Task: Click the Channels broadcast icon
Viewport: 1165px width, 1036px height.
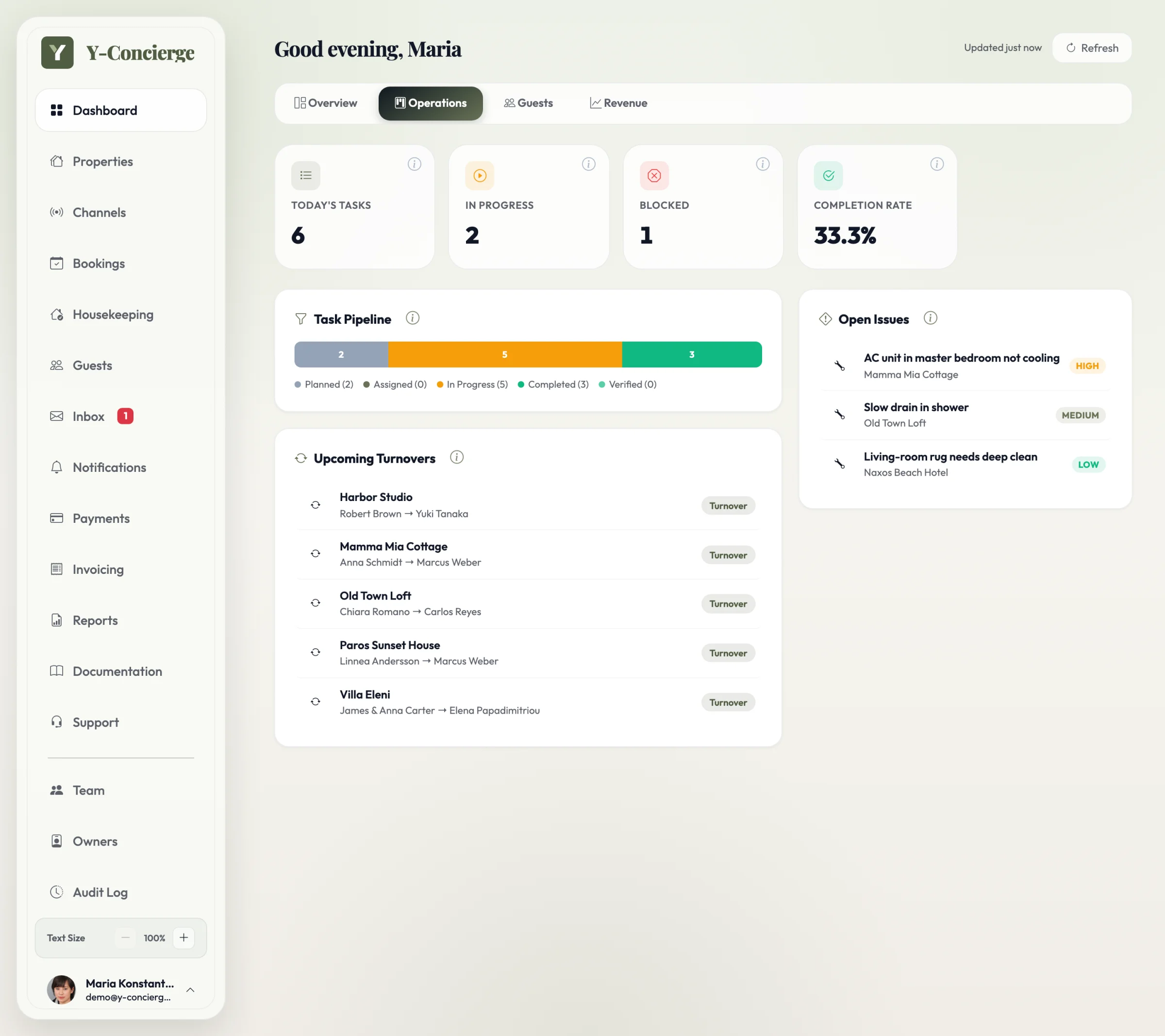Action: 56,212
